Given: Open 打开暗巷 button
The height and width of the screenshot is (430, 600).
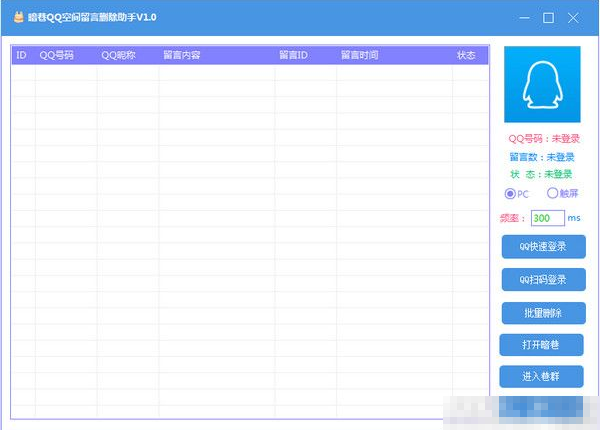Looking at the screenshot, I should pos(541,345).
